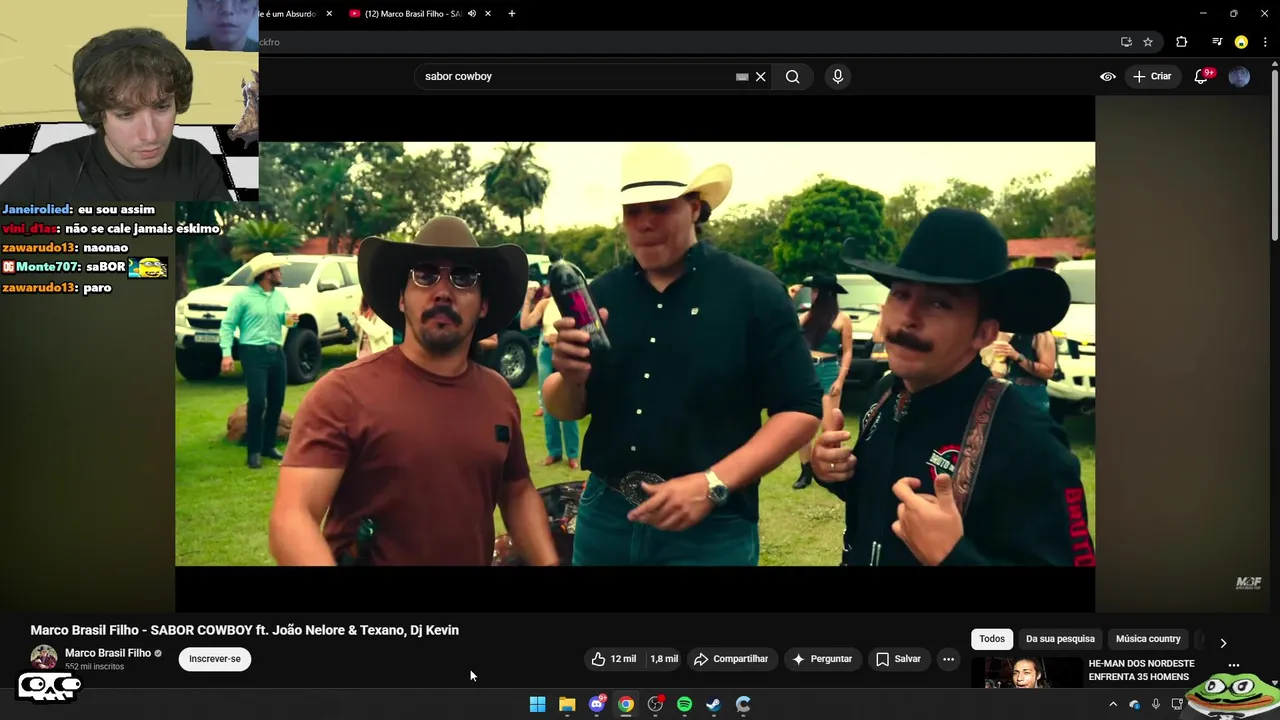The height and width of the screenshot is (720, 1280).
Task: Open the Criar create button
Action: coord(1152,77)
